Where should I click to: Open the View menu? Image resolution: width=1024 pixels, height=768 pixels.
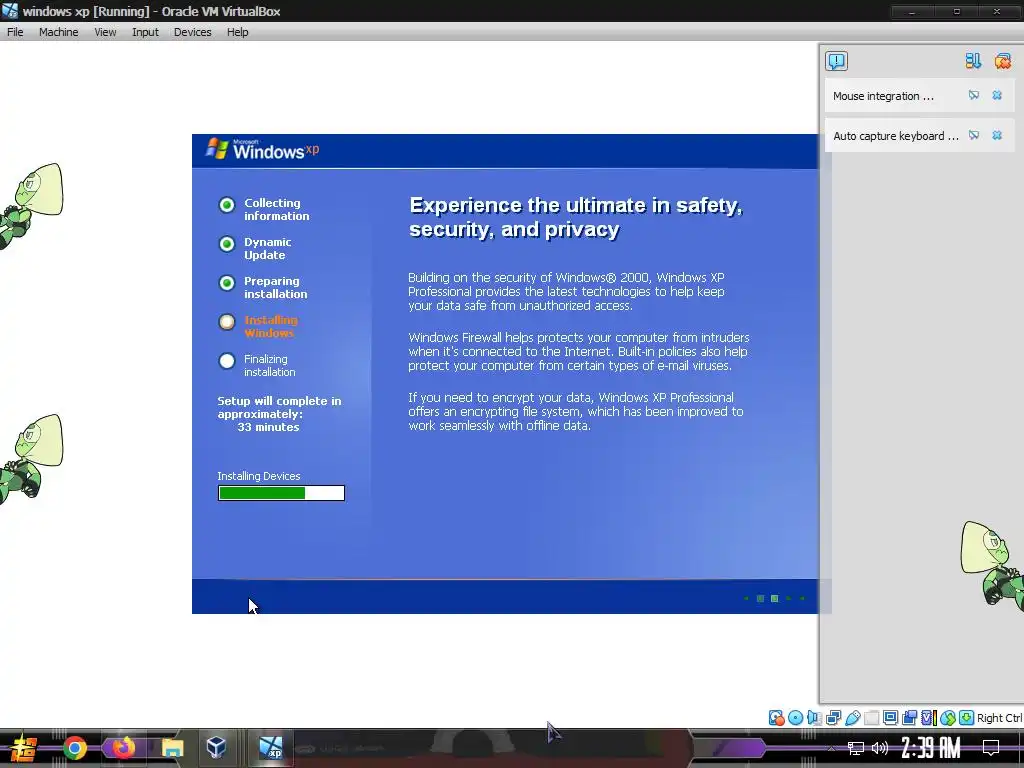104,32
